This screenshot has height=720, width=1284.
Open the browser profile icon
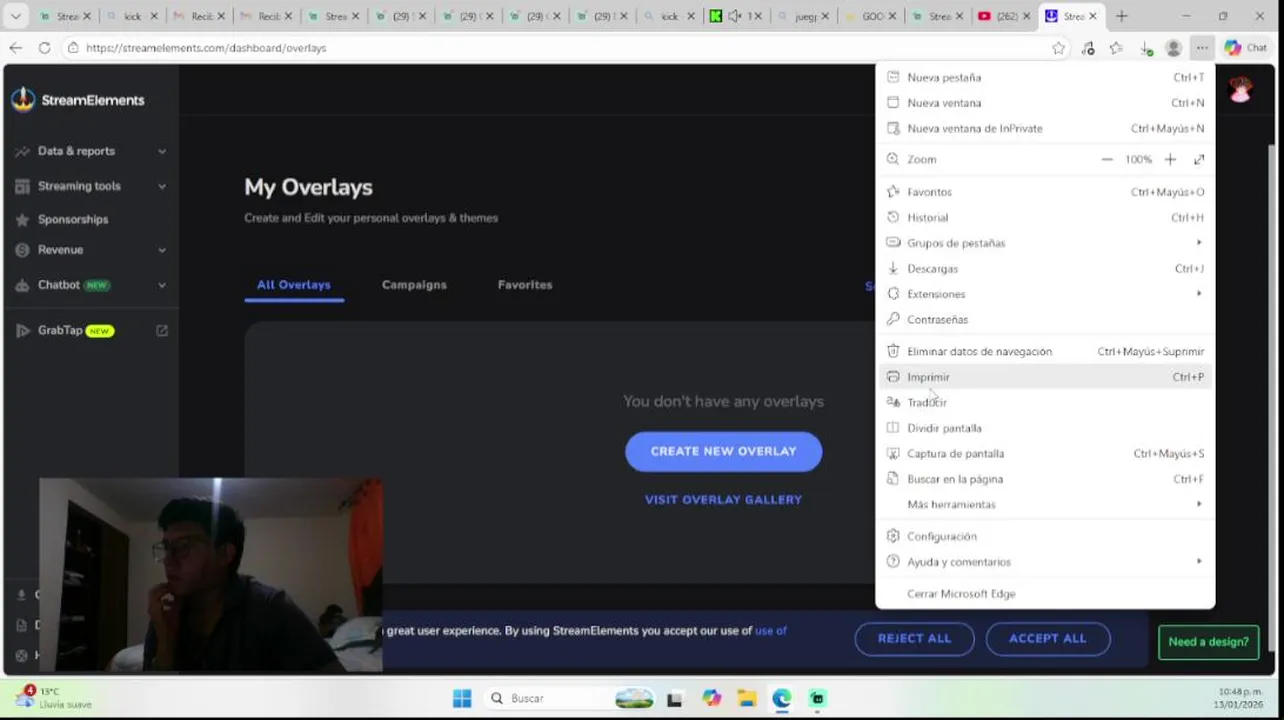click(x=1174, y=47)
